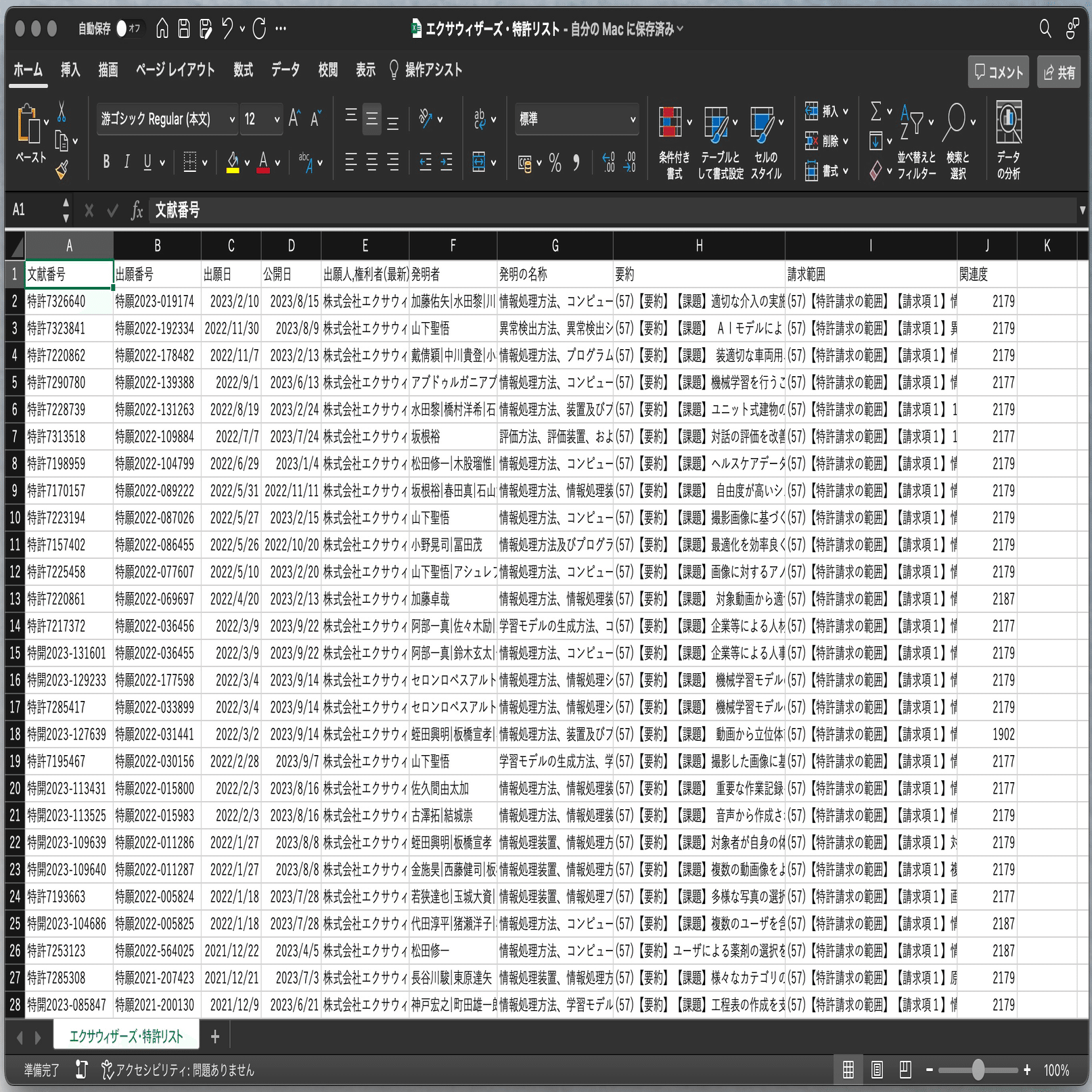1092x1092 pixels.
Task: Open search with the magnifier icon
Action: point(1045,28)
